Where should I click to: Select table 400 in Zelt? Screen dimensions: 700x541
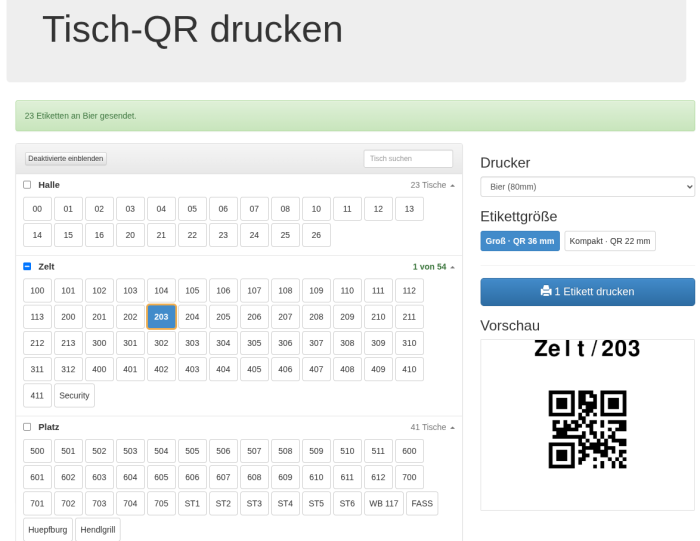tap(99, 369)
